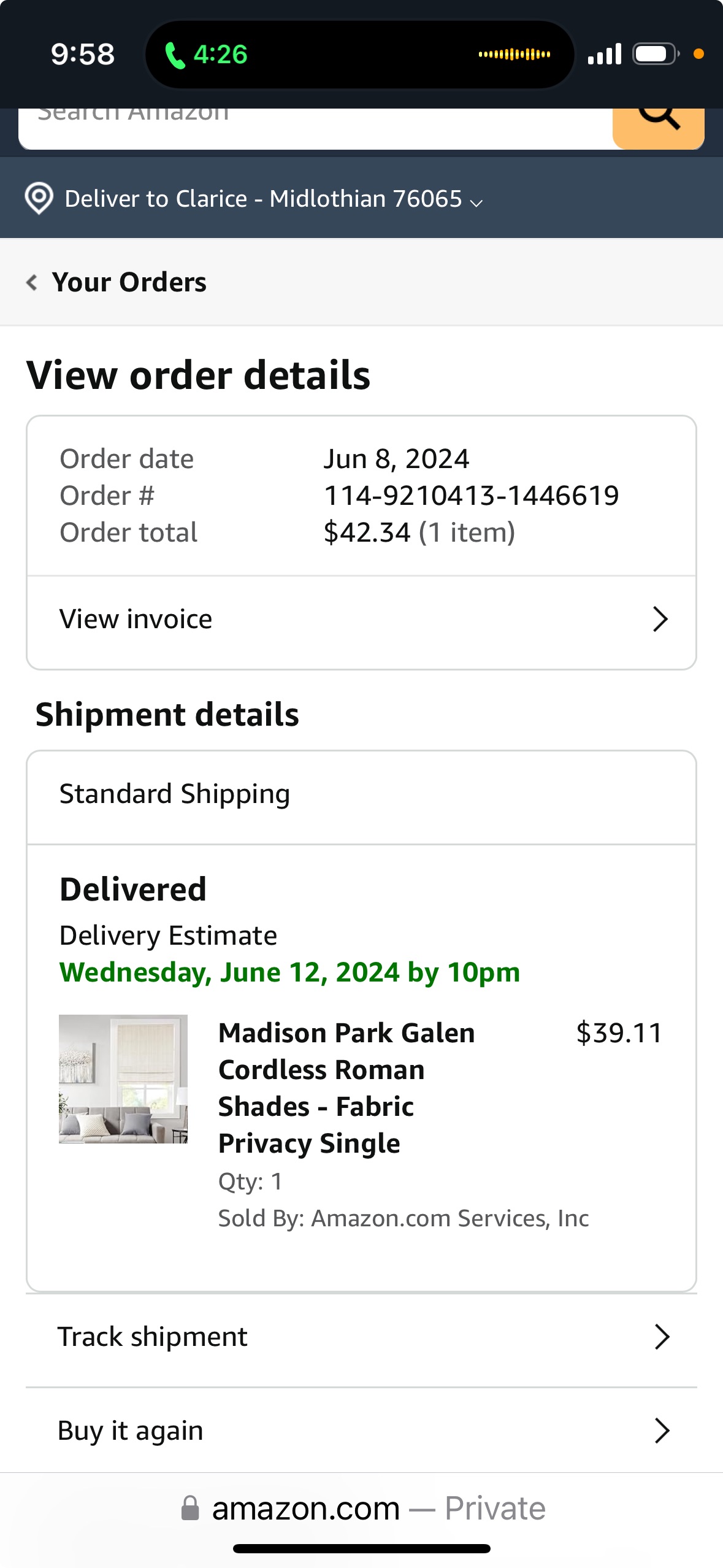The image size is (723, 1568).
Task: Tap the delivery location pin icon
Action: tap(39, 198)
